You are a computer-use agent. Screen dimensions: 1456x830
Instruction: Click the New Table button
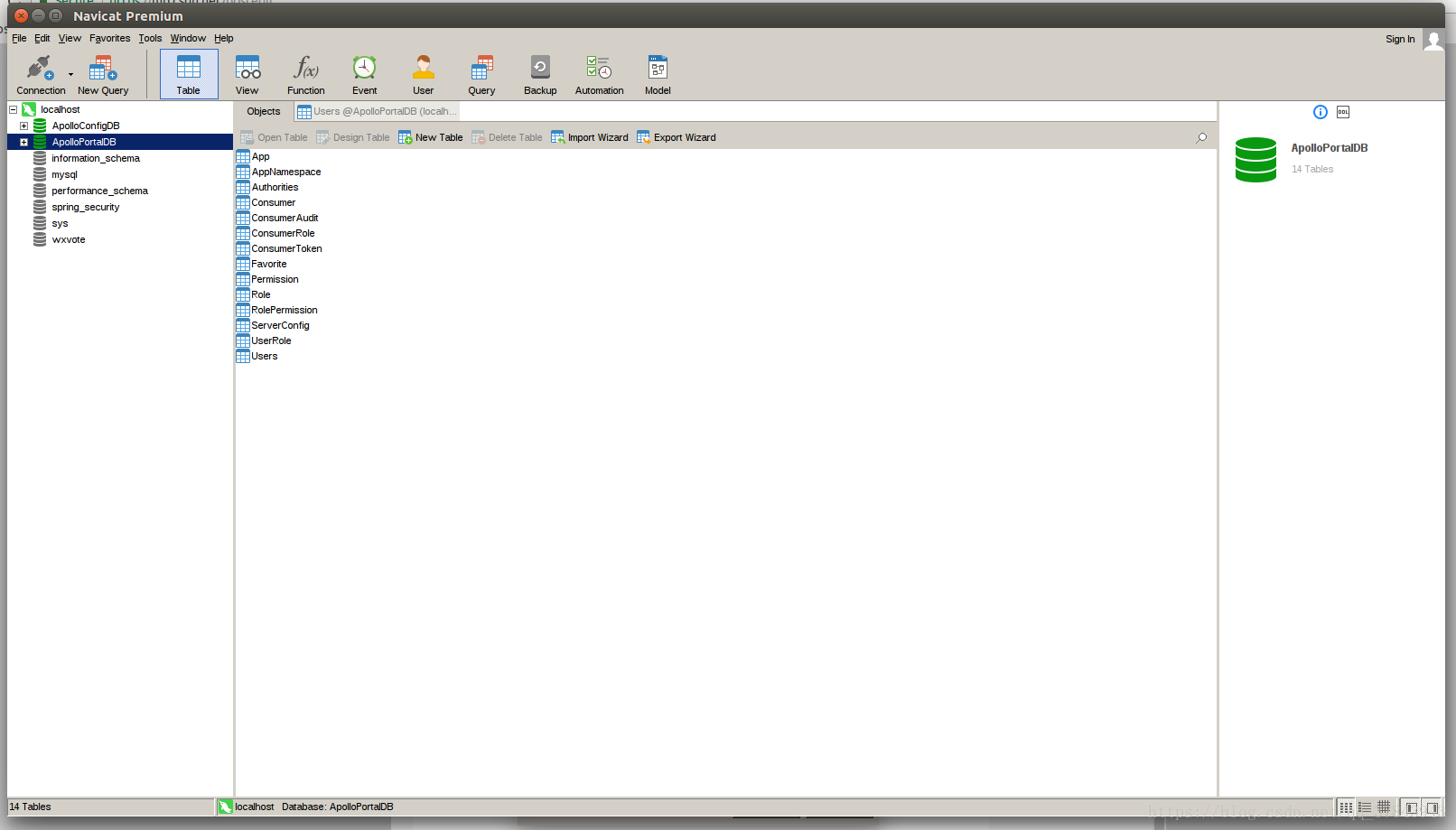point(431,137)
